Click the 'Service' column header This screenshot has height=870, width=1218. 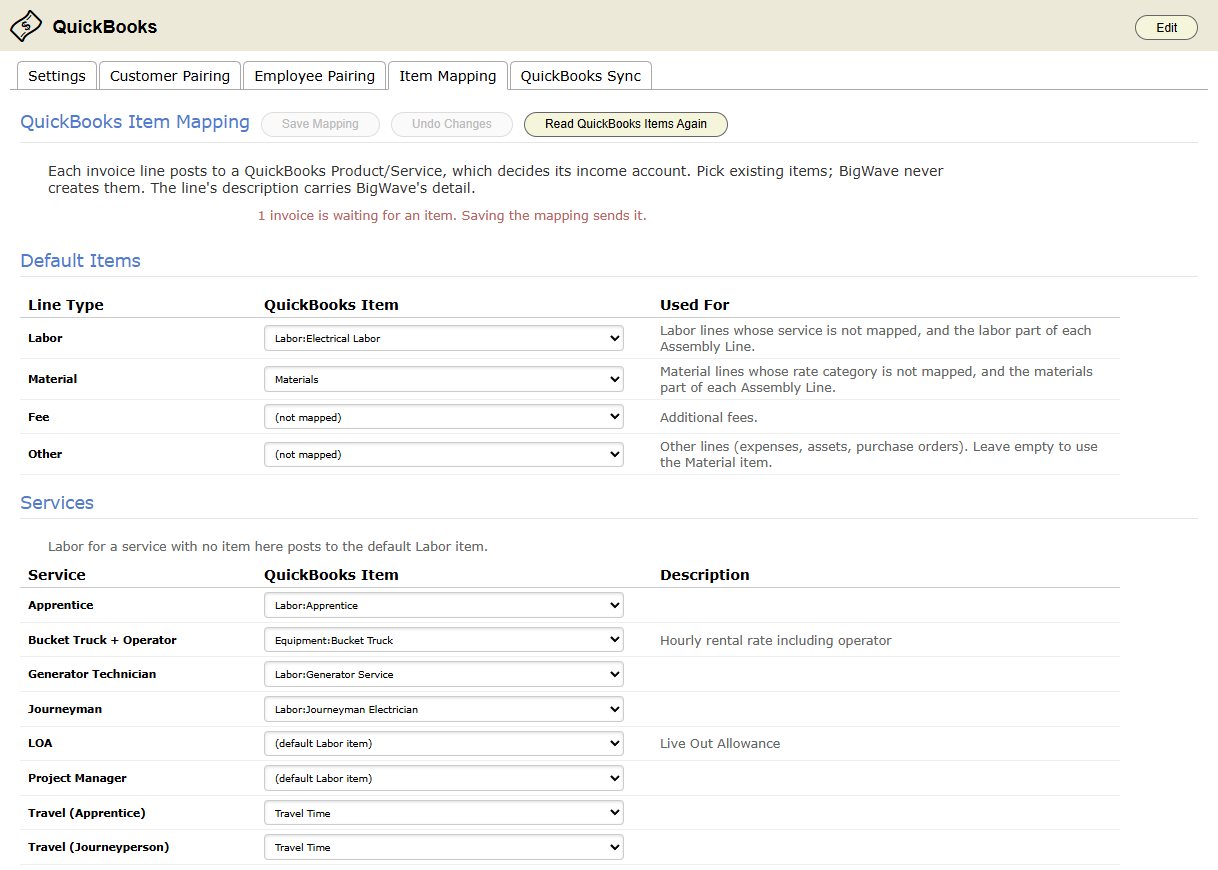point(57,575)
